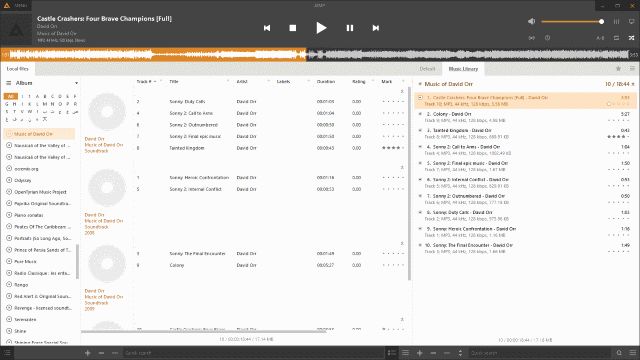640x360 pixels.
Task: Switch to the Default playlist tab
Action: pyautogui.click(x=427, y=69)
